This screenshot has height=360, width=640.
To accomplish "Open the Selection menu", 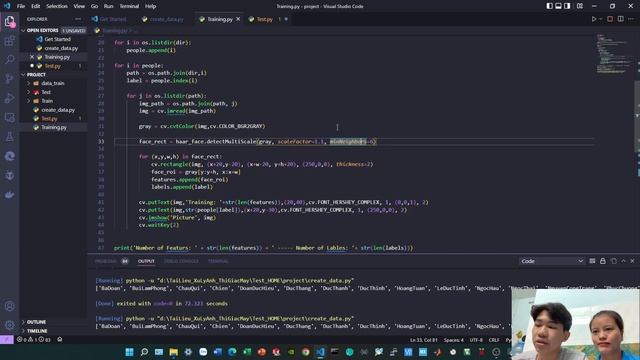I will point(57,6).
